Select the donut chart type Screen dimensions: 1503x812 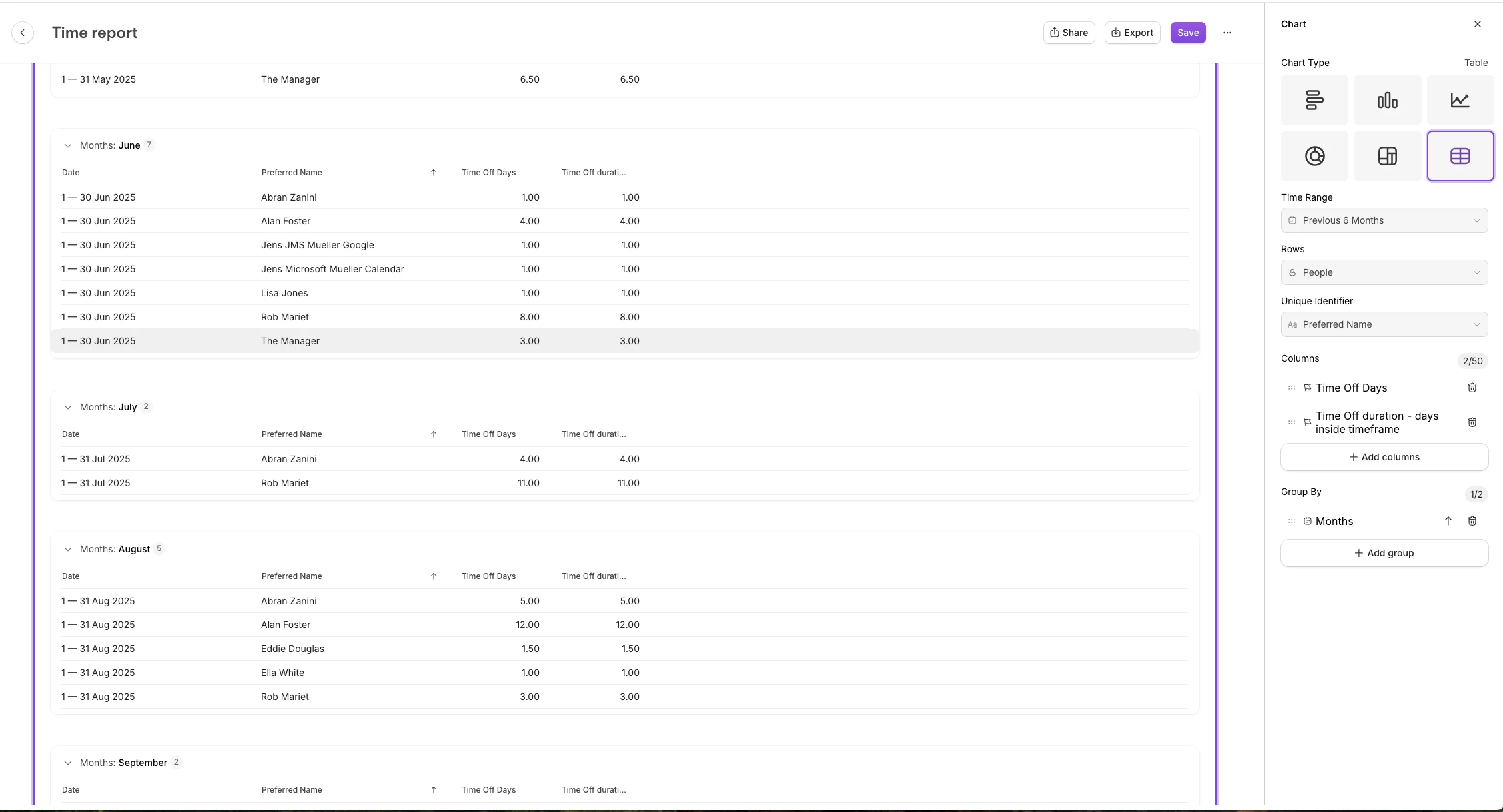click(x=1314, y=156)
